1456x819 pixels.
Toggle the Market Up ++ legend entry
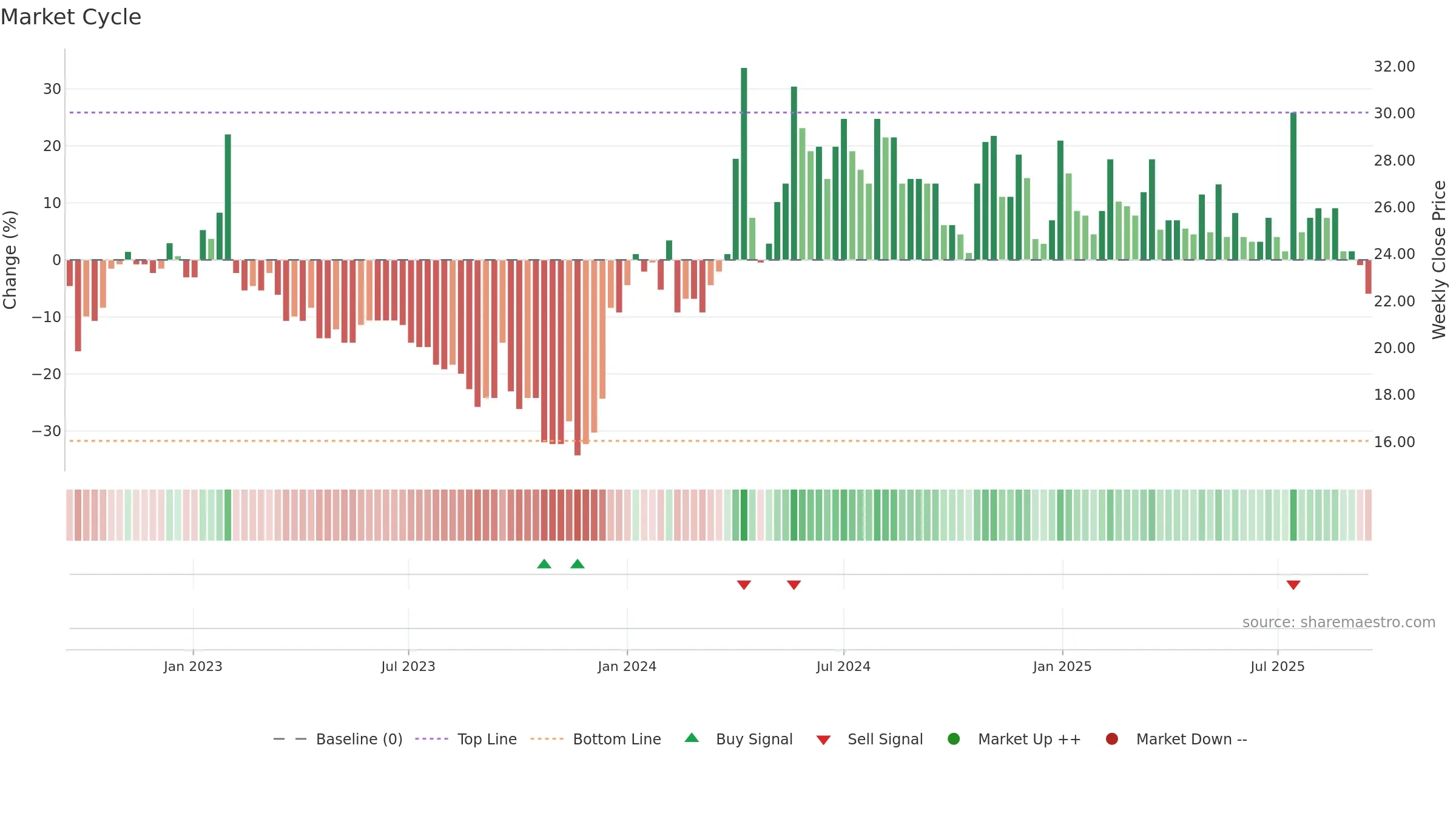[1014, 739]
